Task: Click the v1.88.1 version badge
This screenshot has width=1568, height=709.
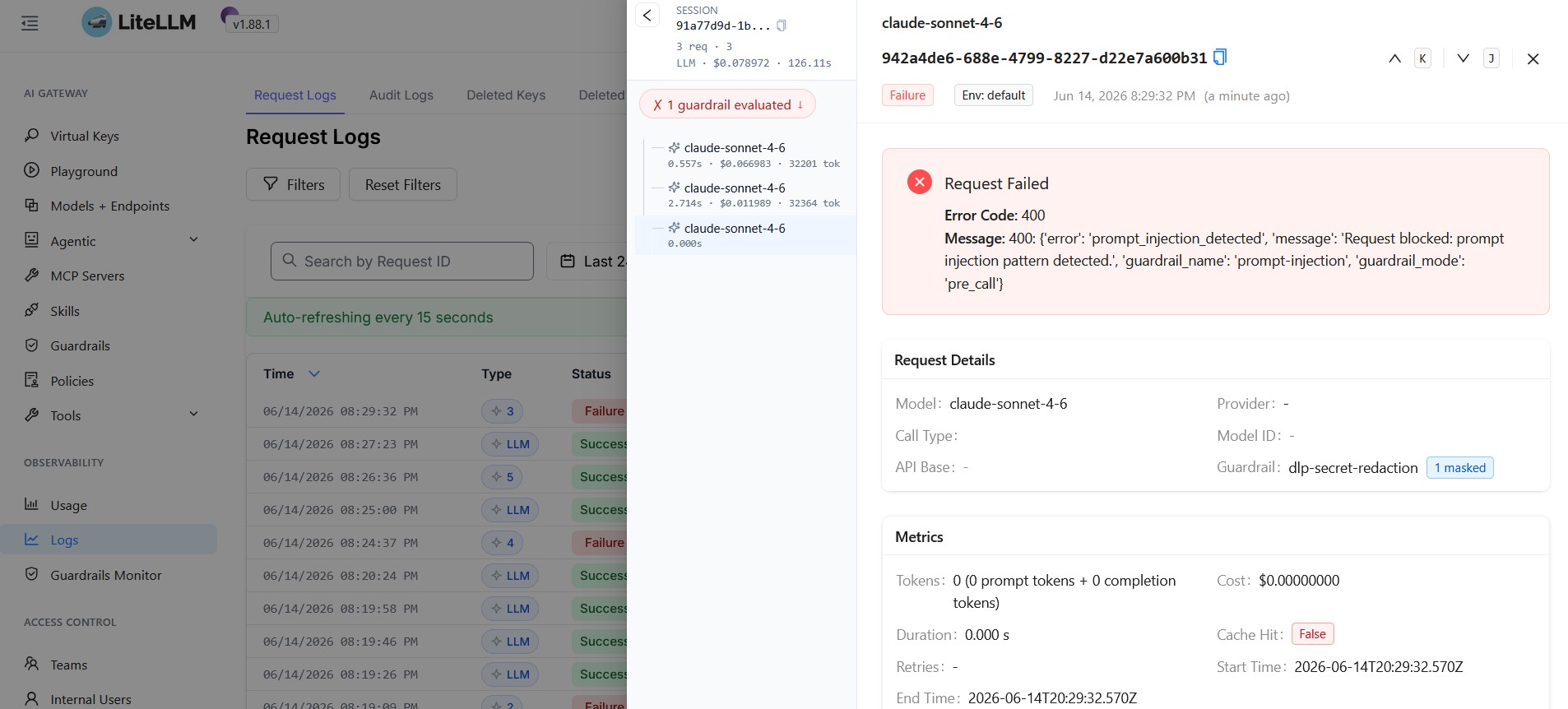Action: [x=251, y=24]
